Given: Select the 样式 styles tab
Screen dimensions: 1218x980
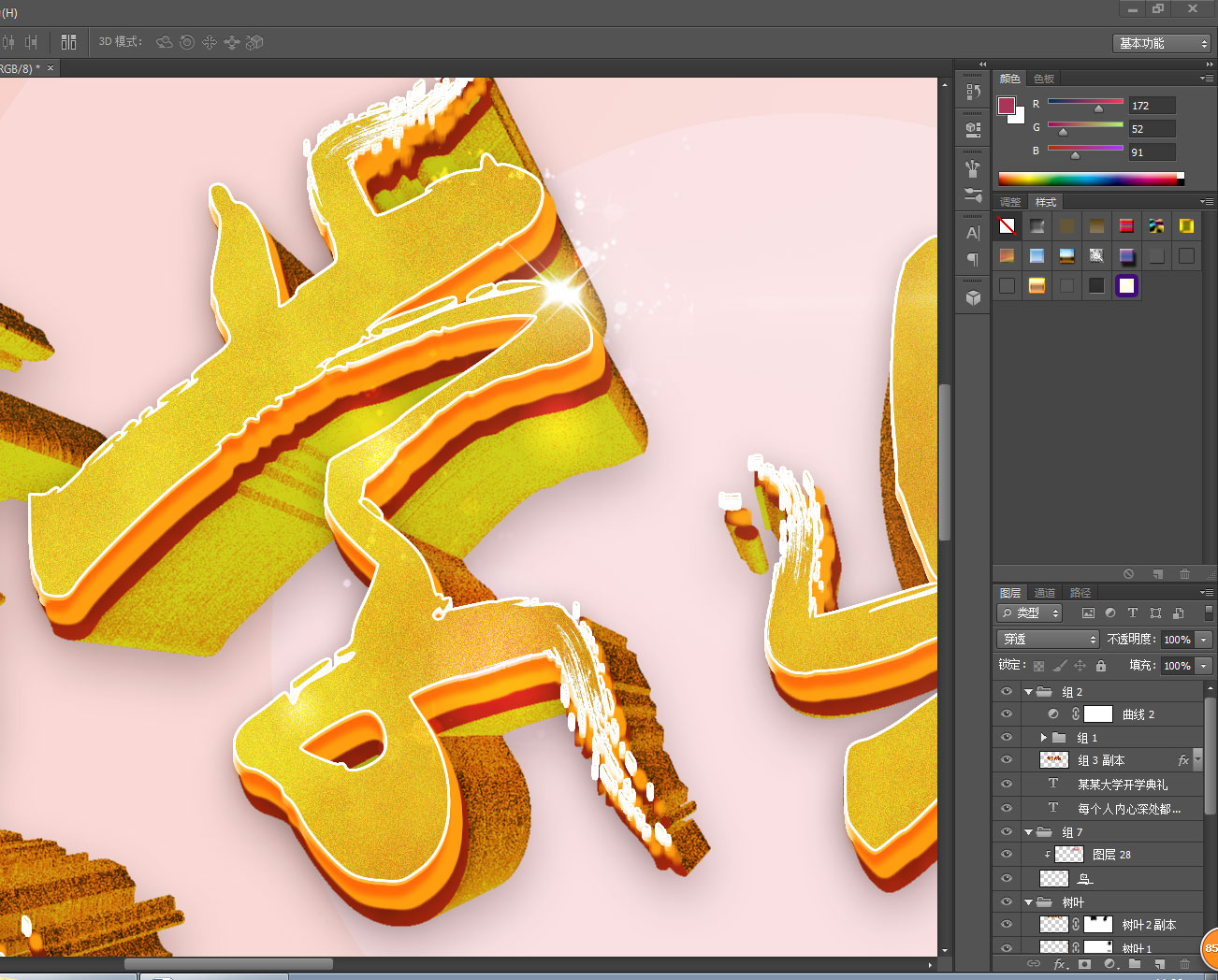Looking at the screenshot, I should click(x=1046, y=202).
